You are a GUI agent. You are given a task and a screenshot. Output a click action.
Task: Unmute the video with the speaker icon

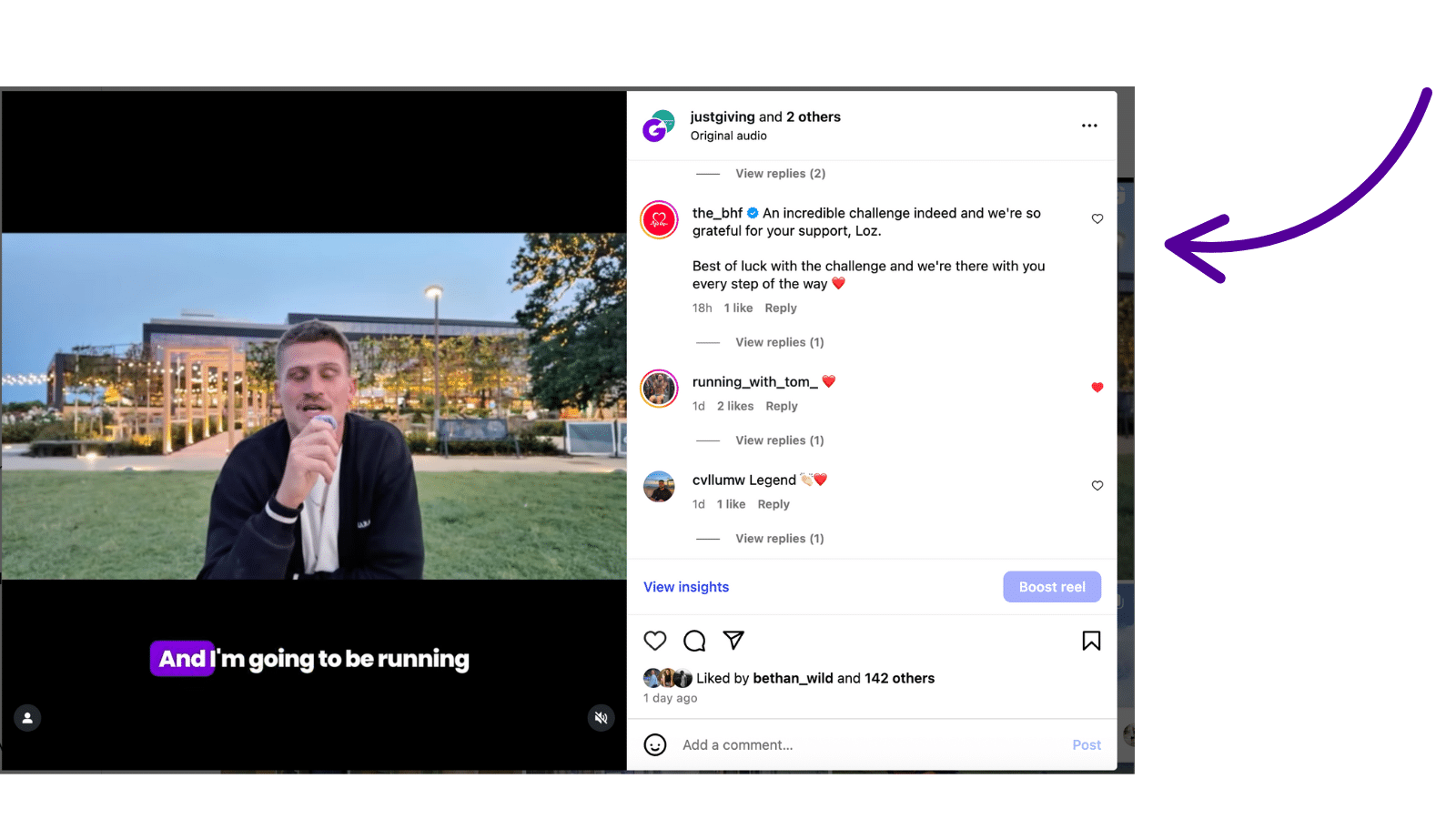point(601,718)
